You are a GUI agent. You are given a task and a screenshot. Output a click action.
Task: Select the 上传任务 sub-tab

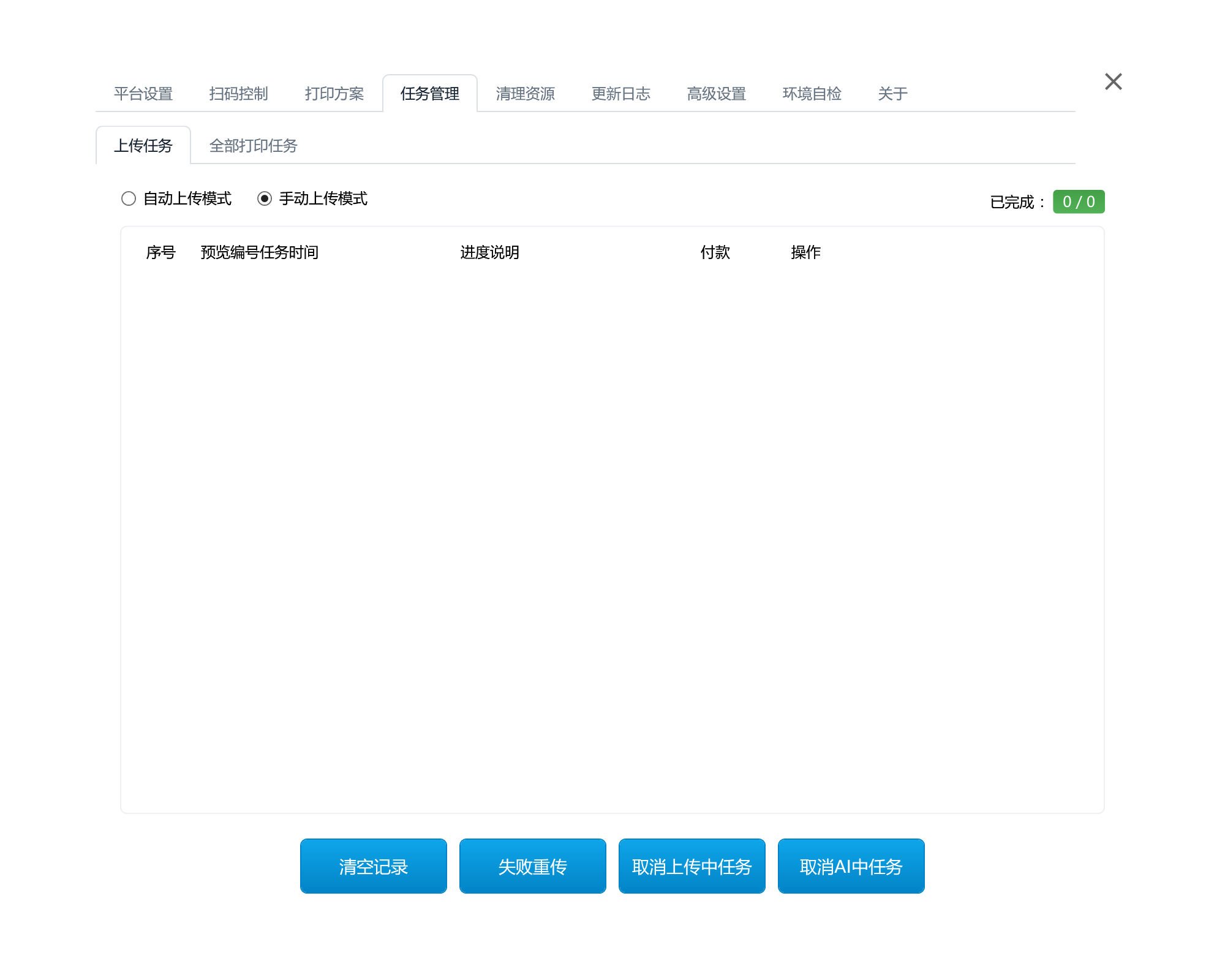click(143, 146)
